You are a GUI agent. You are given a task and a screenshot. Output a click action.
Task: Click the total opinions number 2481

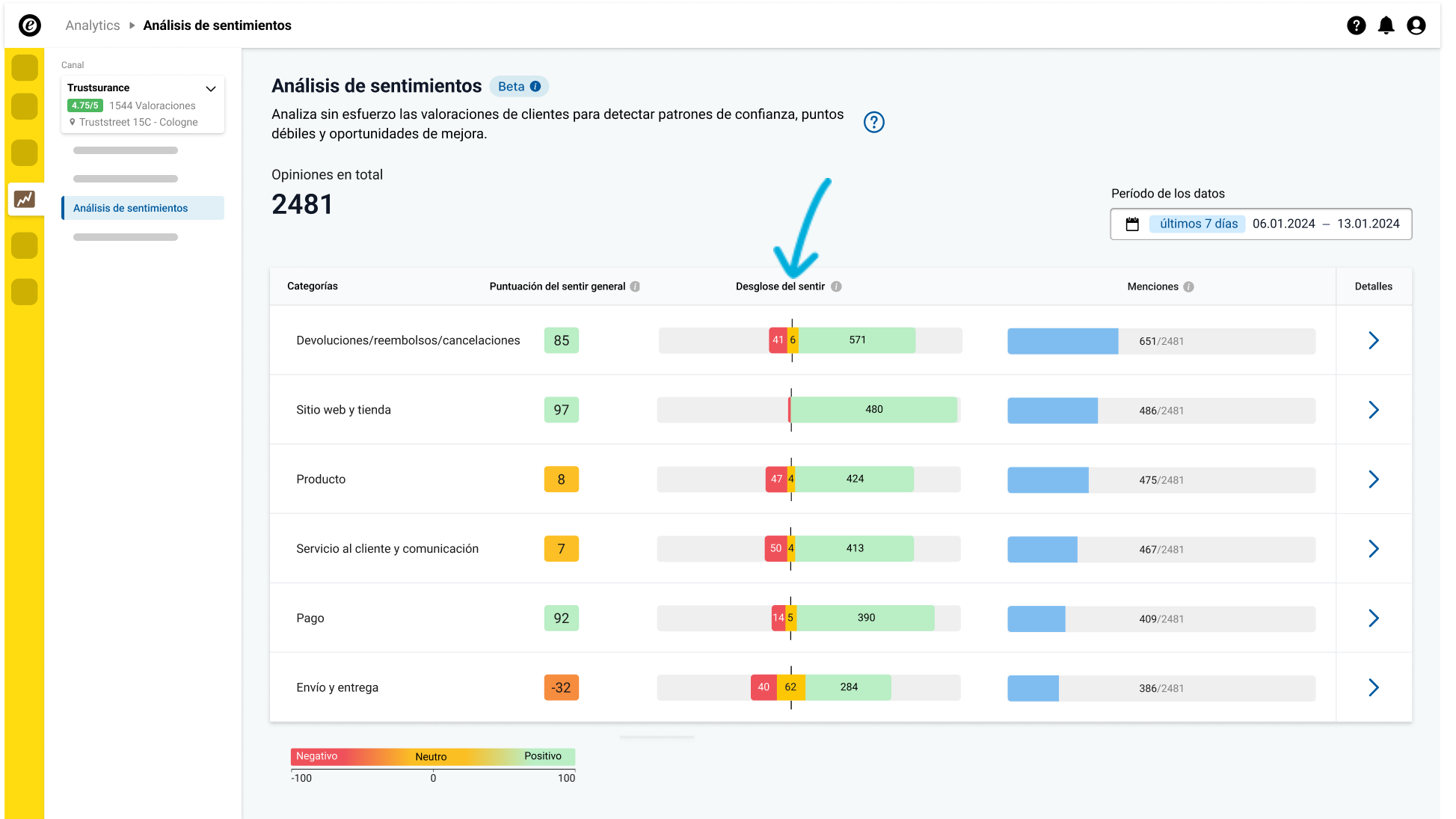302,204
